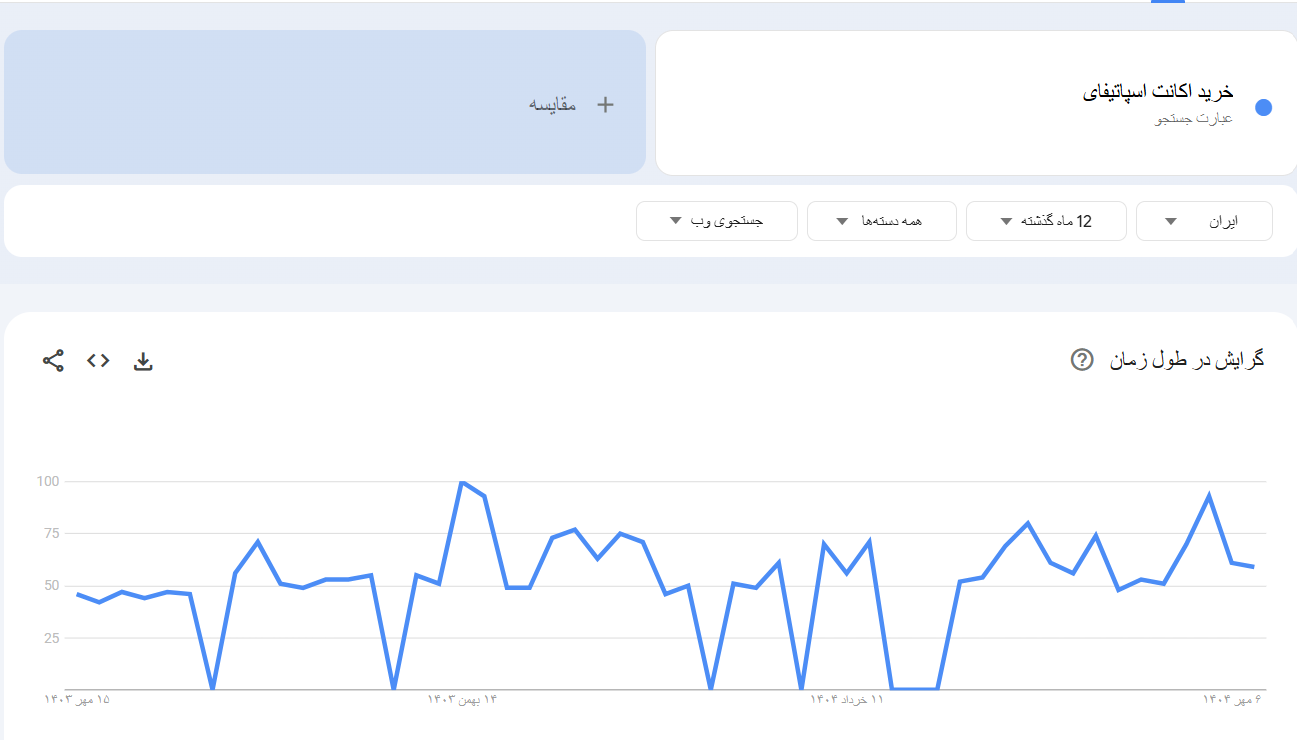Image resolution: width=1297 pixels, height=740 pixels.
Task: Open the embed code icon
Action: [98, 361]
